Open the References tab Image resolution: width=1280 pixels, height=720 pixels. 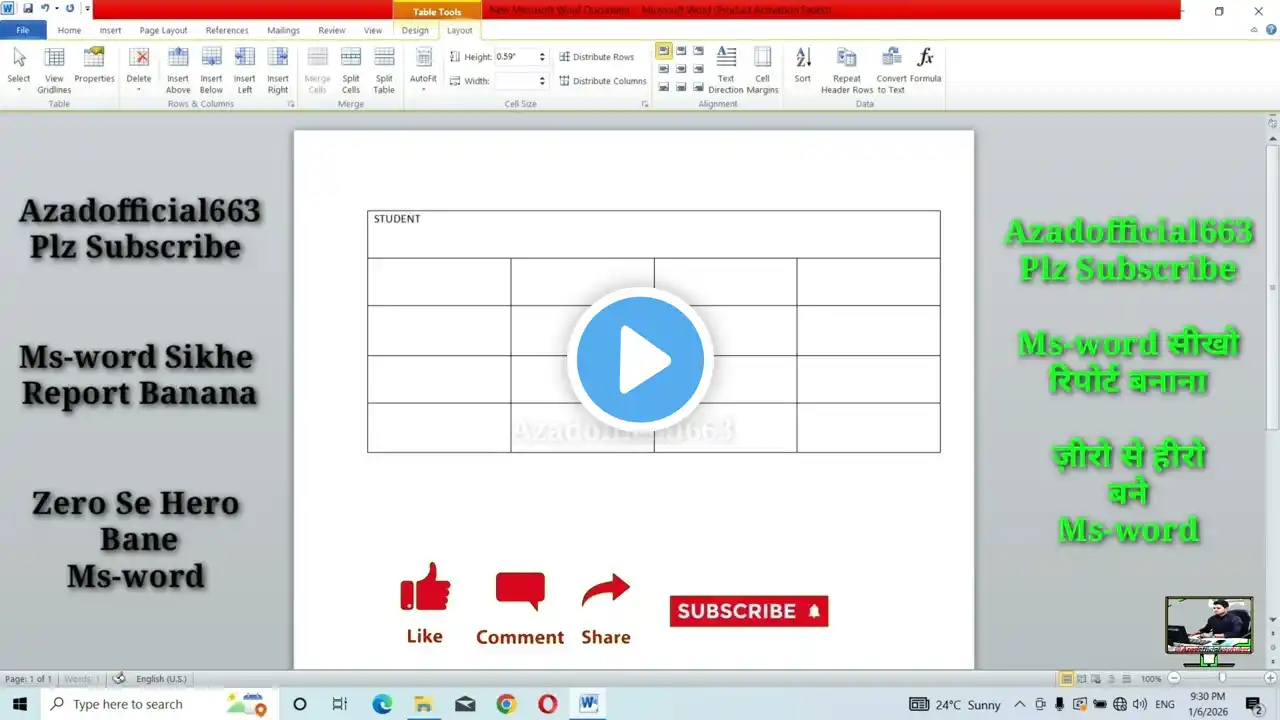[x=227, y=30]
